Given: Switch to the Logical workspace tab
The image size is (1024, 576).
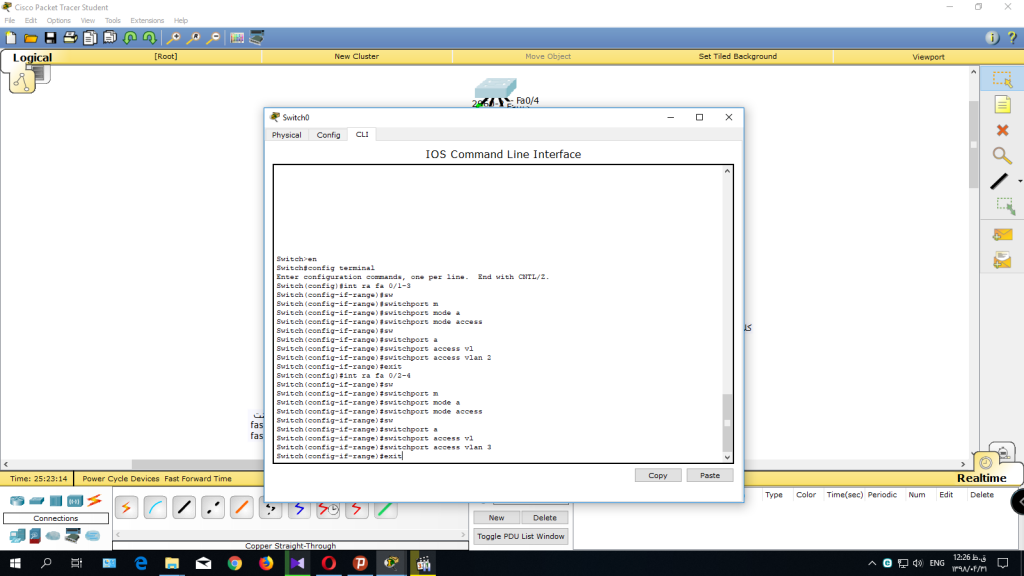Looking at the screenshot, I should 32,57.
